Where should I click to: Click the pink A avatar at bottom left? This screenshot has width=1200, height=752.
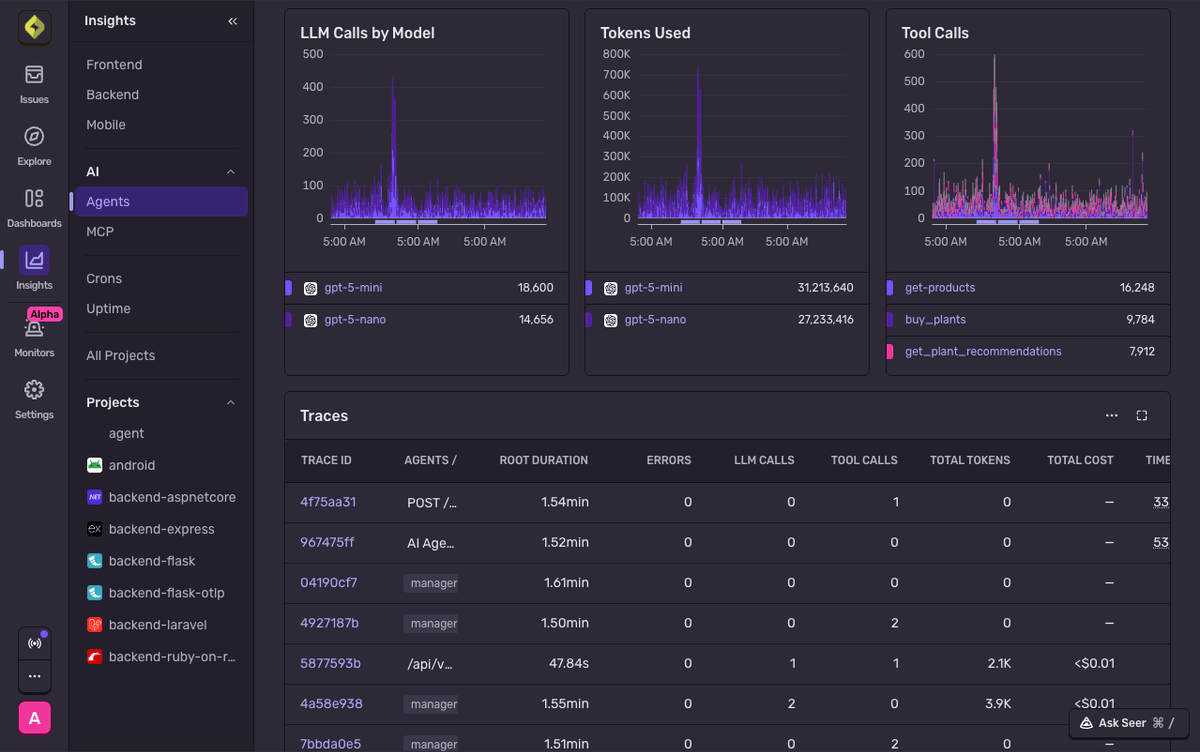click(x=34, y=718)
